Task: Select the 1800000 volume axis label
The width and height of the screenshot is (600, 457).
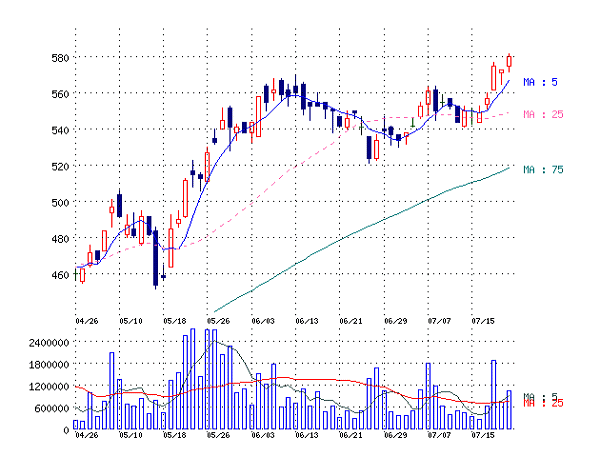Action: 49,364
